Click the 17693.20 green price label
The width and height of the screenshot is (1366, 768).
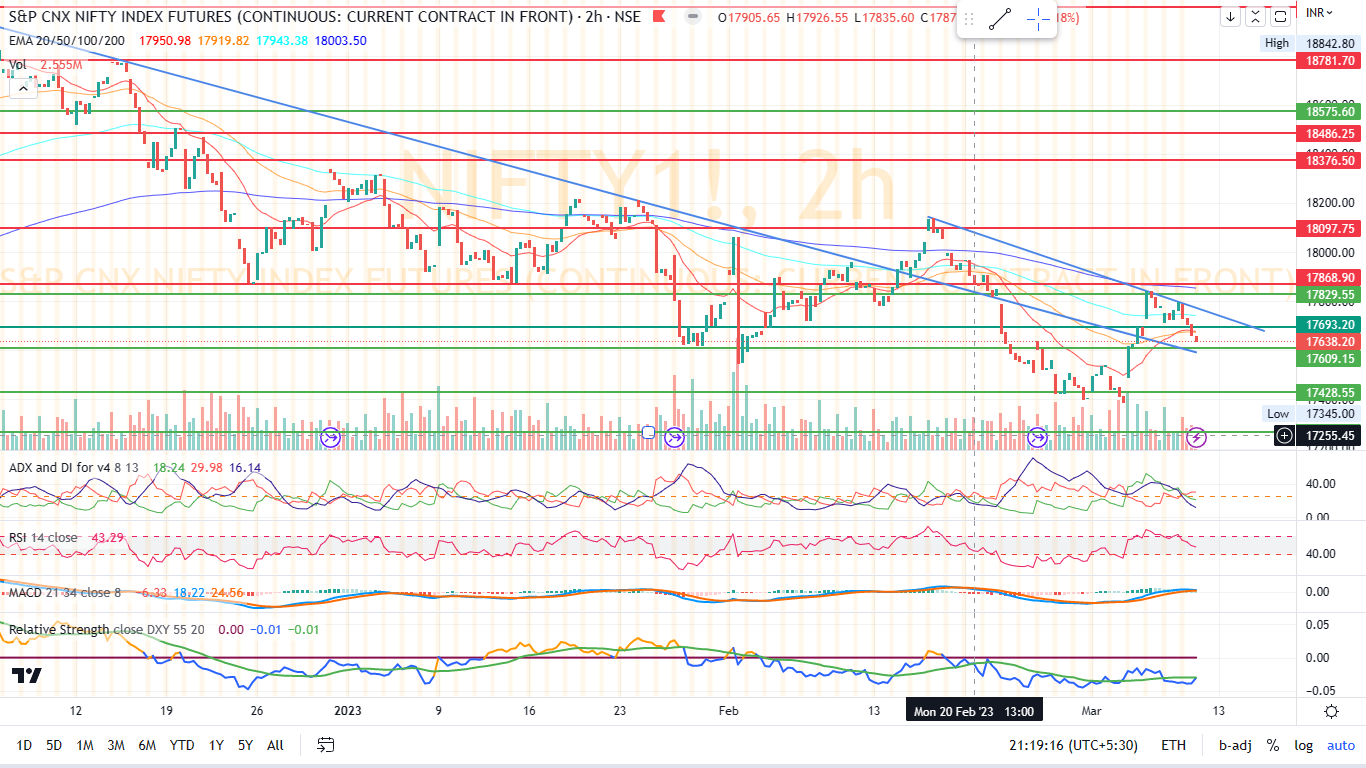[1327, 324]
